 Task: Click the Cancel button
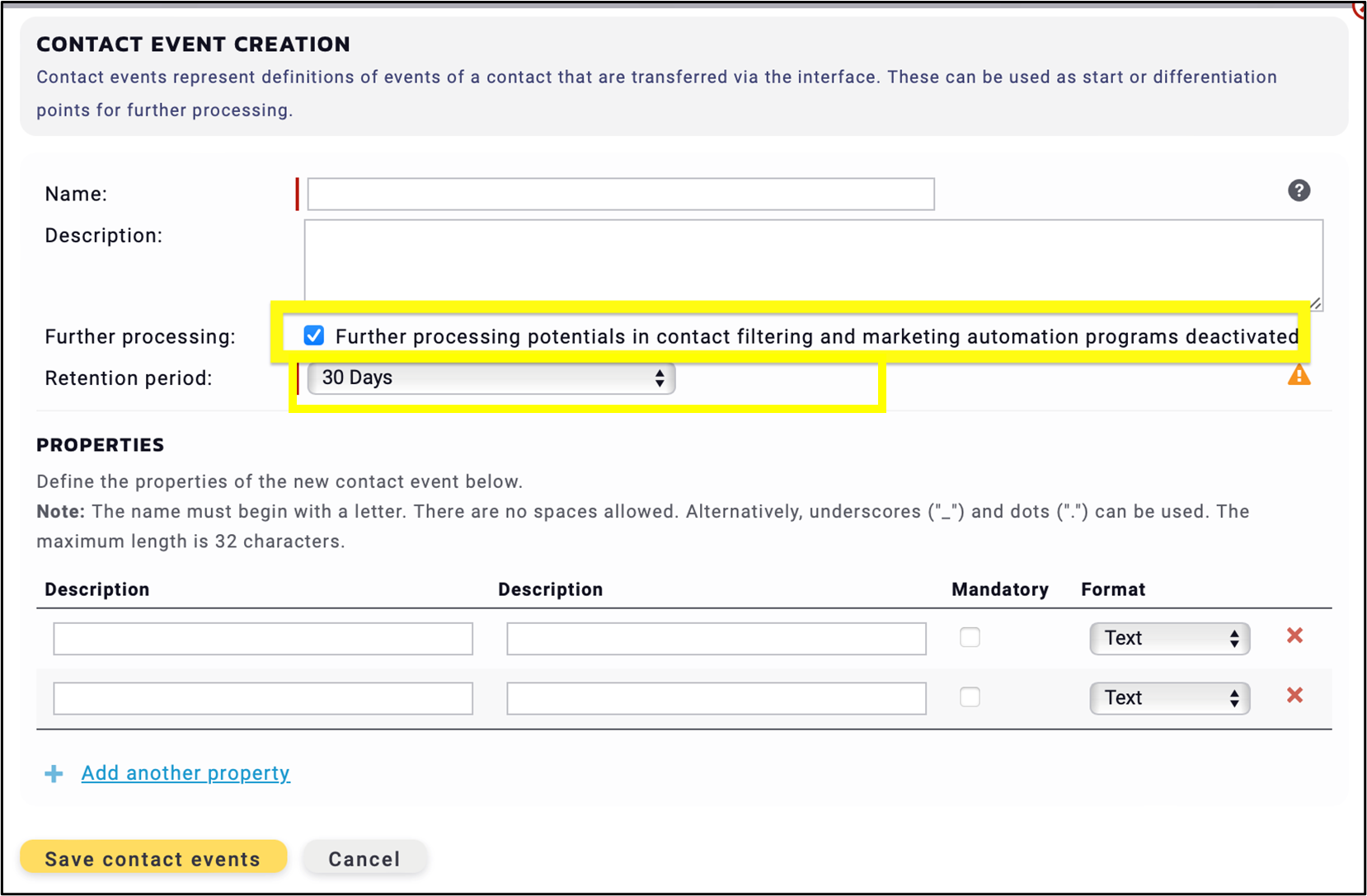pos(364,858)
